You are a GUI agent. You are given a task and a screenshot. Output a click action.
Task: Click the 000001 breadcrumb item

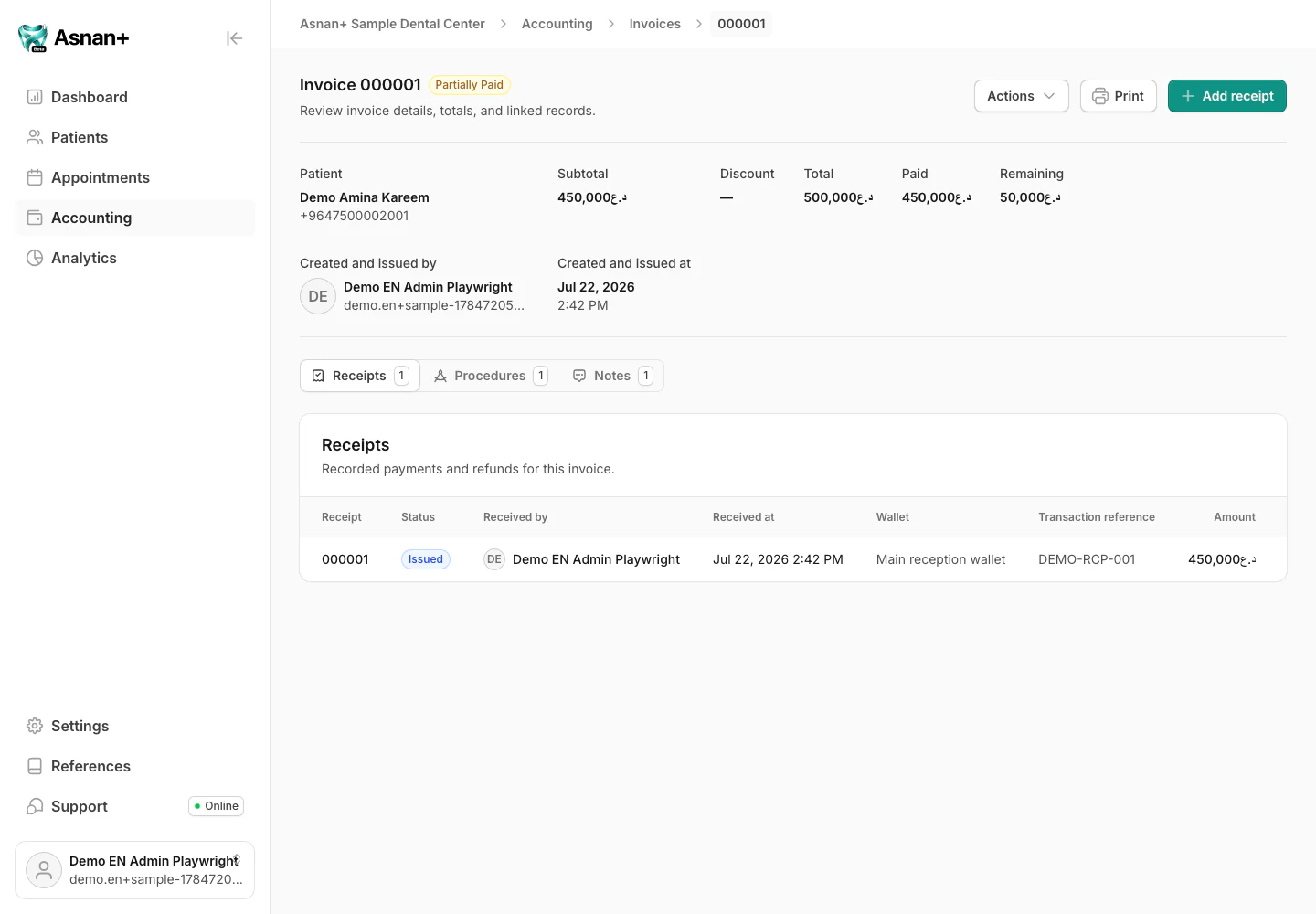pyautogui.click(x=741, y=24)
